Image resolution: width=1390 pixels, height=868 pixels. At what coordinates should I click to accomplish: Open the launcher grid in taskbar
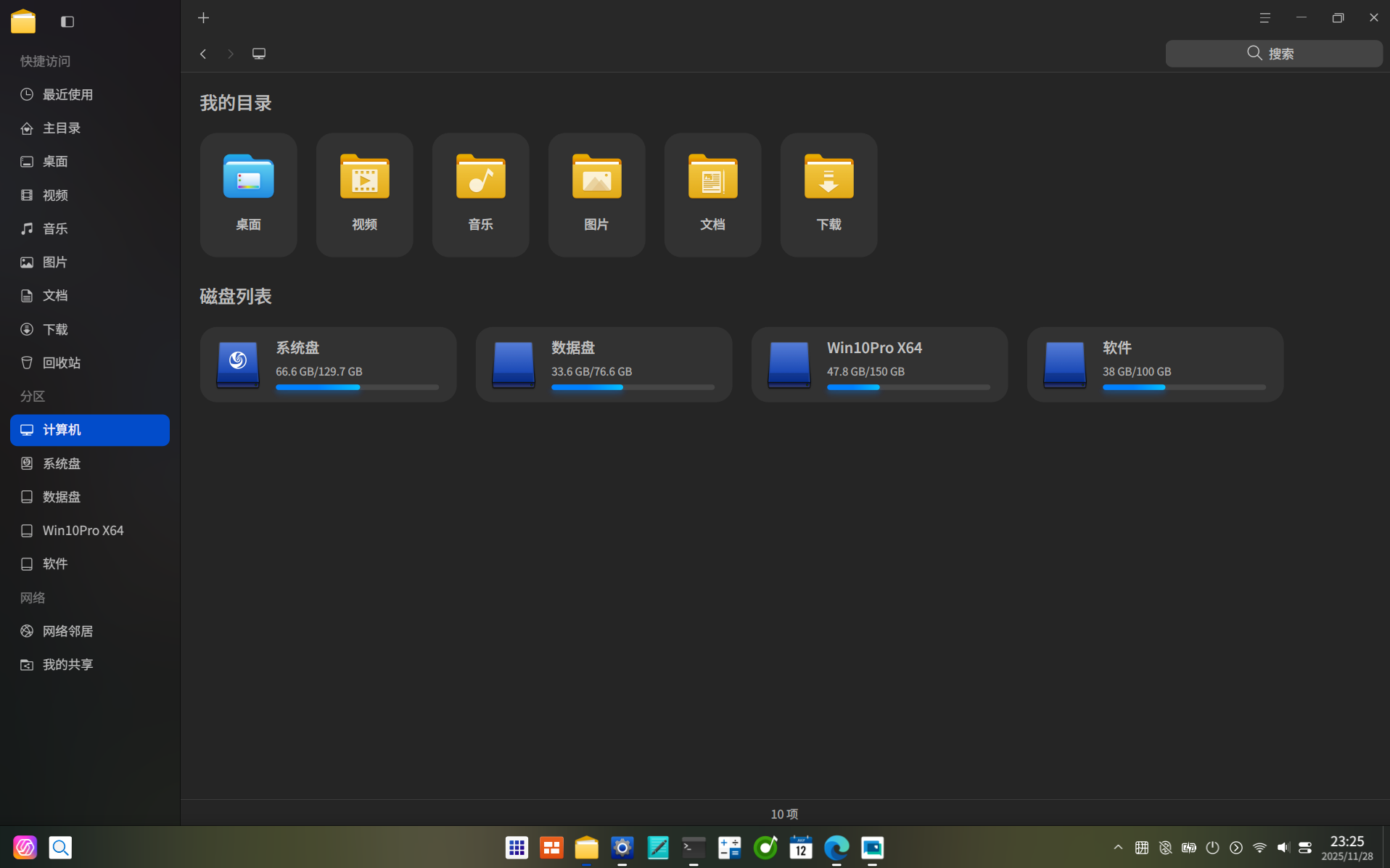(517, 848)
